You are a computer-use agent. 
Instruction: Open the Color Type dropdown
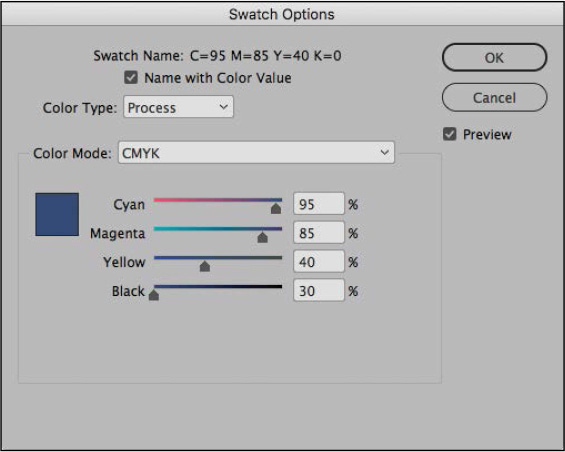[178, 107]
